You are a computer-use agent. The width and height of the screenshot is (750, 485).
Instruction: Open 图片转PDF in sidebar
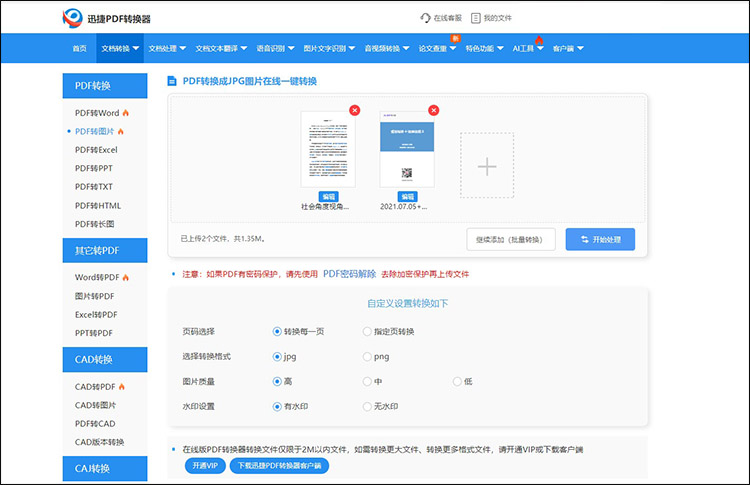(95, 296)
